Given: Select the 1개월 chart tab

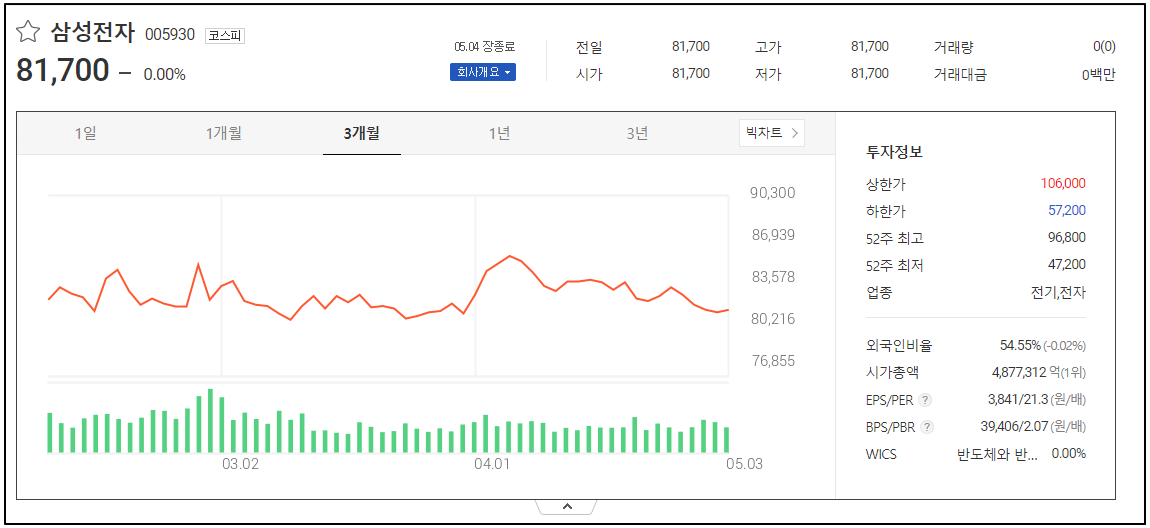Looking at the screenshot, I should (224, 133).
